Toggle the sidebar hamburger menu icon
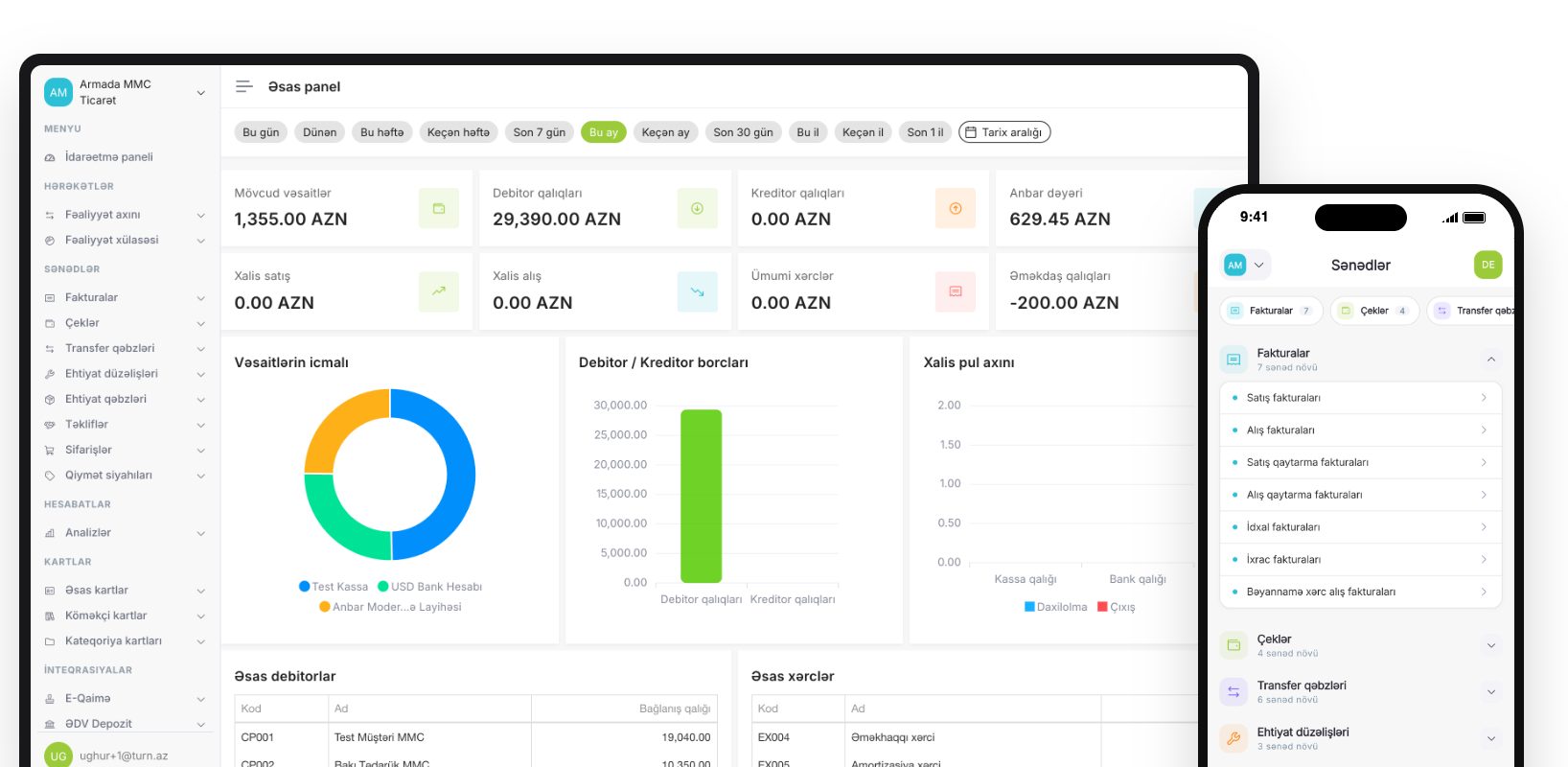 pos(244,86)
